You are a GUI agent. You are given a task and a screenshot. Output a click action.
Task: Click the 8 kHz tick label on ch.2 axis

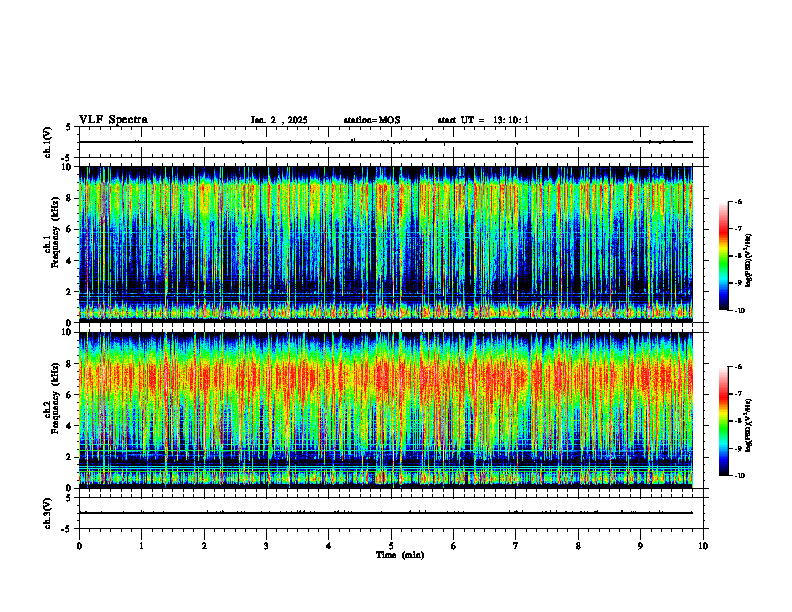(x=70, y=364)
